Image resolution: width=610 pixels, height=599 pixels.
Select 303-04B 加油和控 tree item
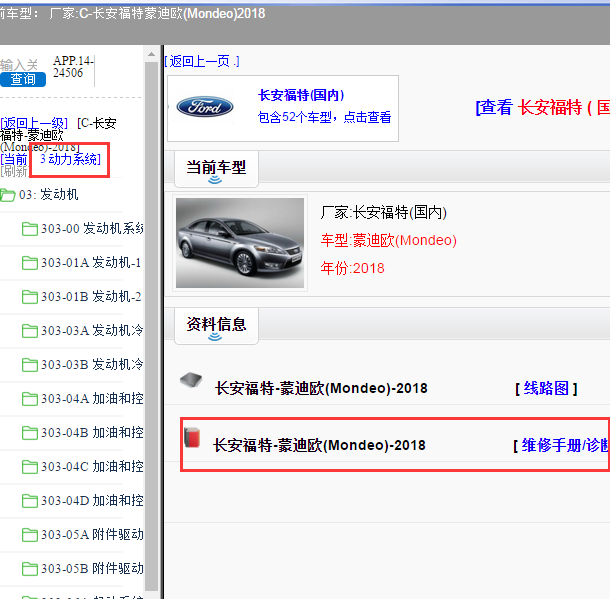(92, 432)
